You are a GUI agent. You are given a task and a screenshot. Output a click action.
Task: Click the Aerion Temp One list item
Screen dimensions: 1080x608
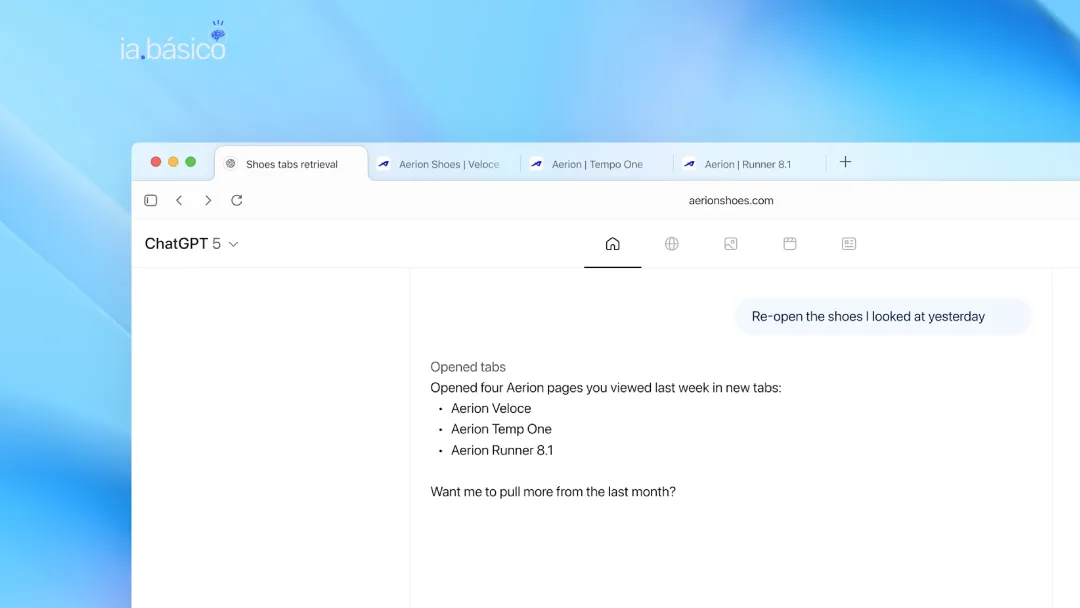point(501,429)
